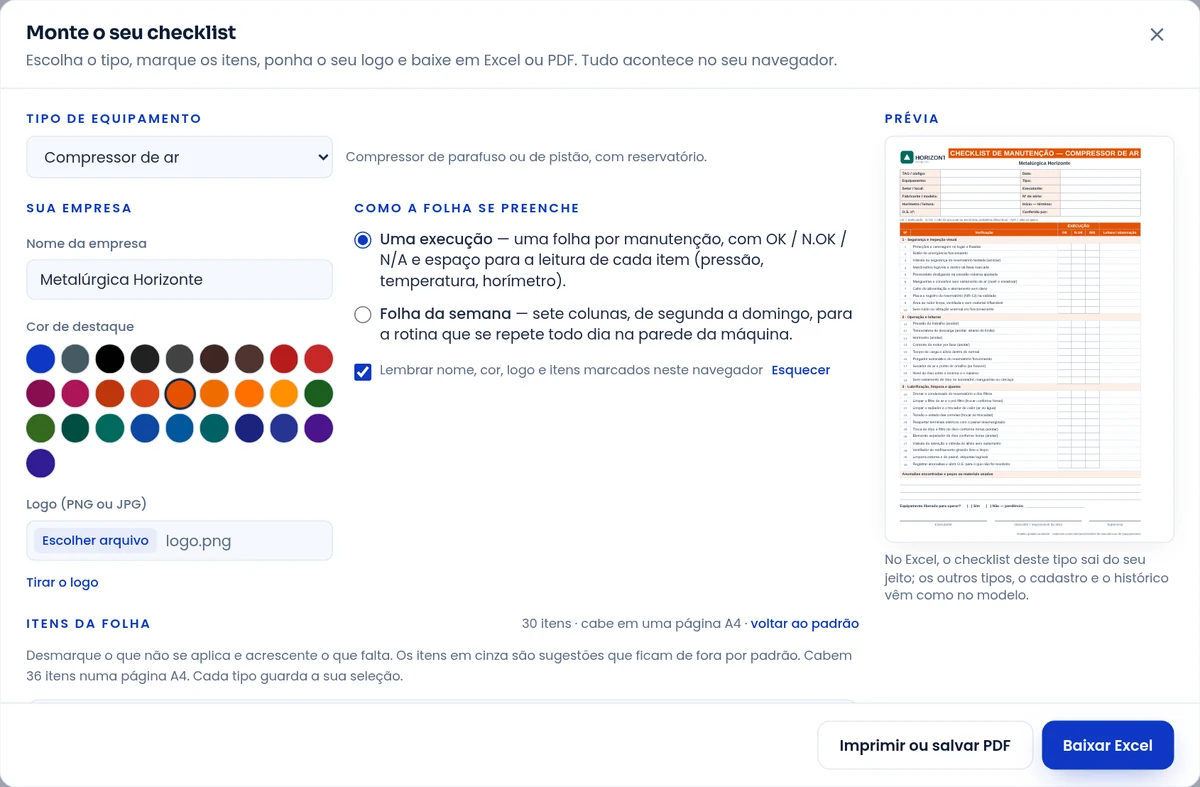1200x787 pixels.
Task: Click the Tirar o logo link
Action: point(62,582)
